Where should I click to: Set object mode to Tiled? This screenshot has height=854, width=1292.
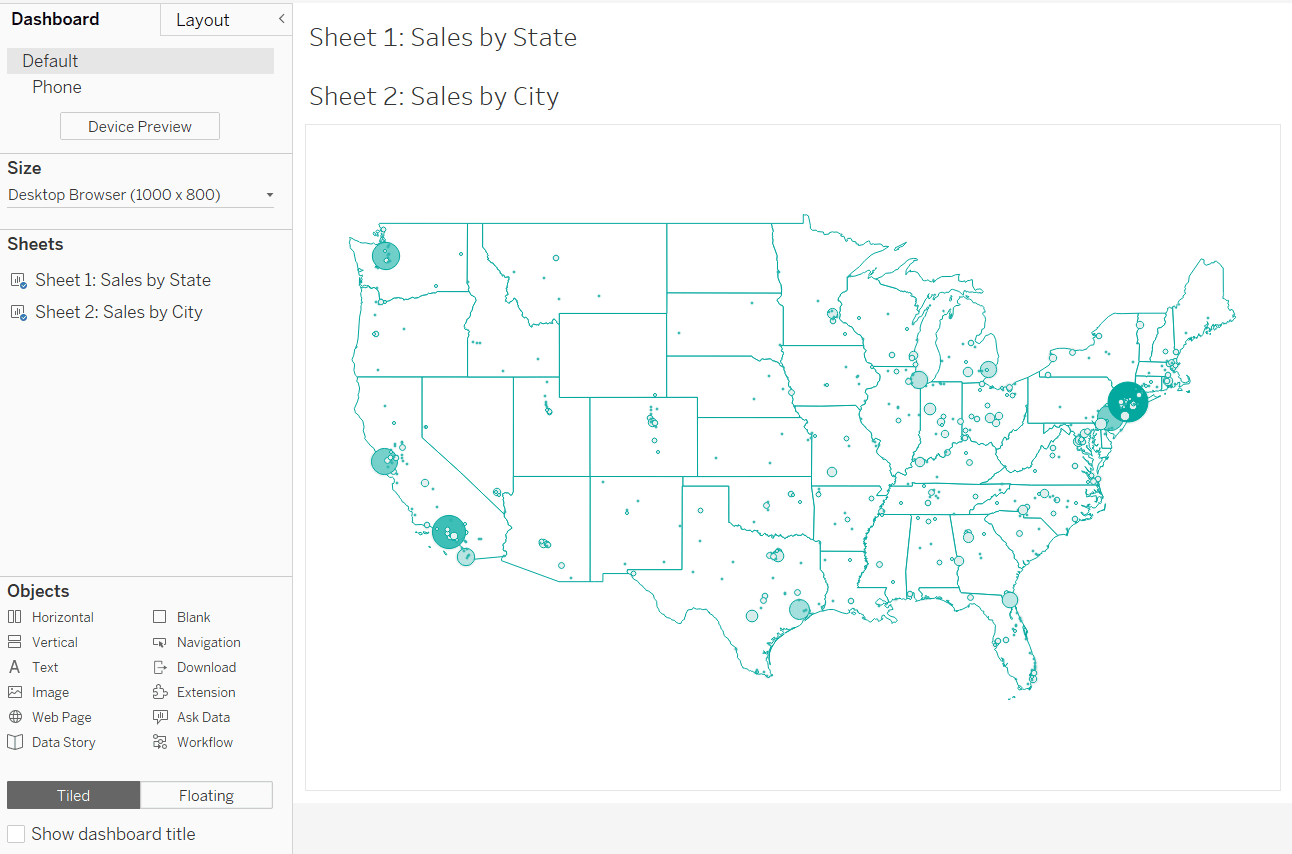pos(73,796)
